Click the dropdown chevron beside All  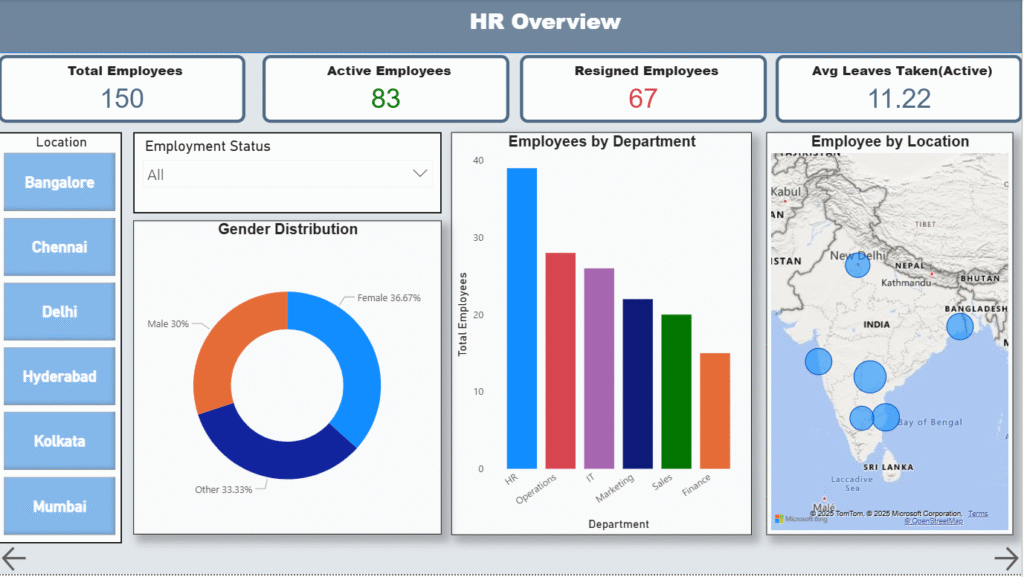pyautogui.click(x=420, y=174)
